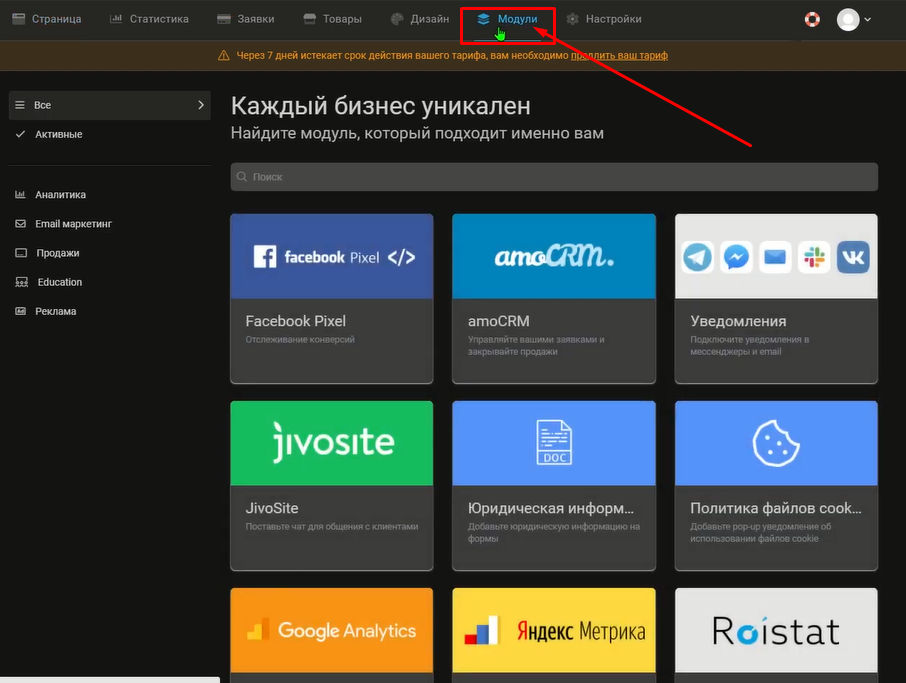Open the user avatar account menu
The width and height of the screenshot is (906, 683).
click(x=853, y=19)
